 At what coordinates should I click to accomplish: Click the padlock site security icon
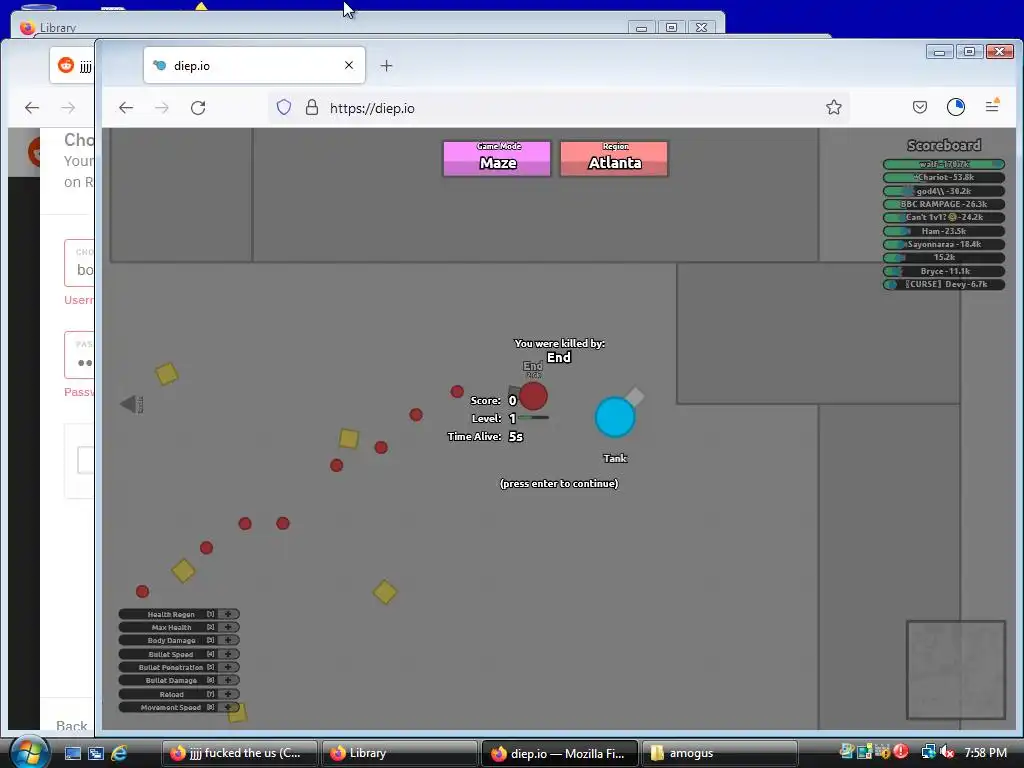(x=312, y=108)
